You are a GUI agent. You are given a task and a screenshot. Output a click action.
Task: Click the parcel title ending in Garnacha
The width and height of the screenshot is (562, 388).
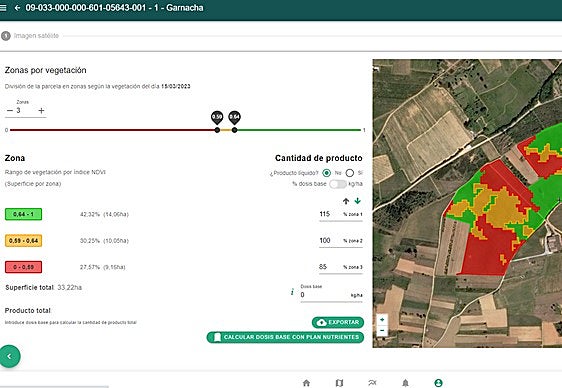click(114, 8)
